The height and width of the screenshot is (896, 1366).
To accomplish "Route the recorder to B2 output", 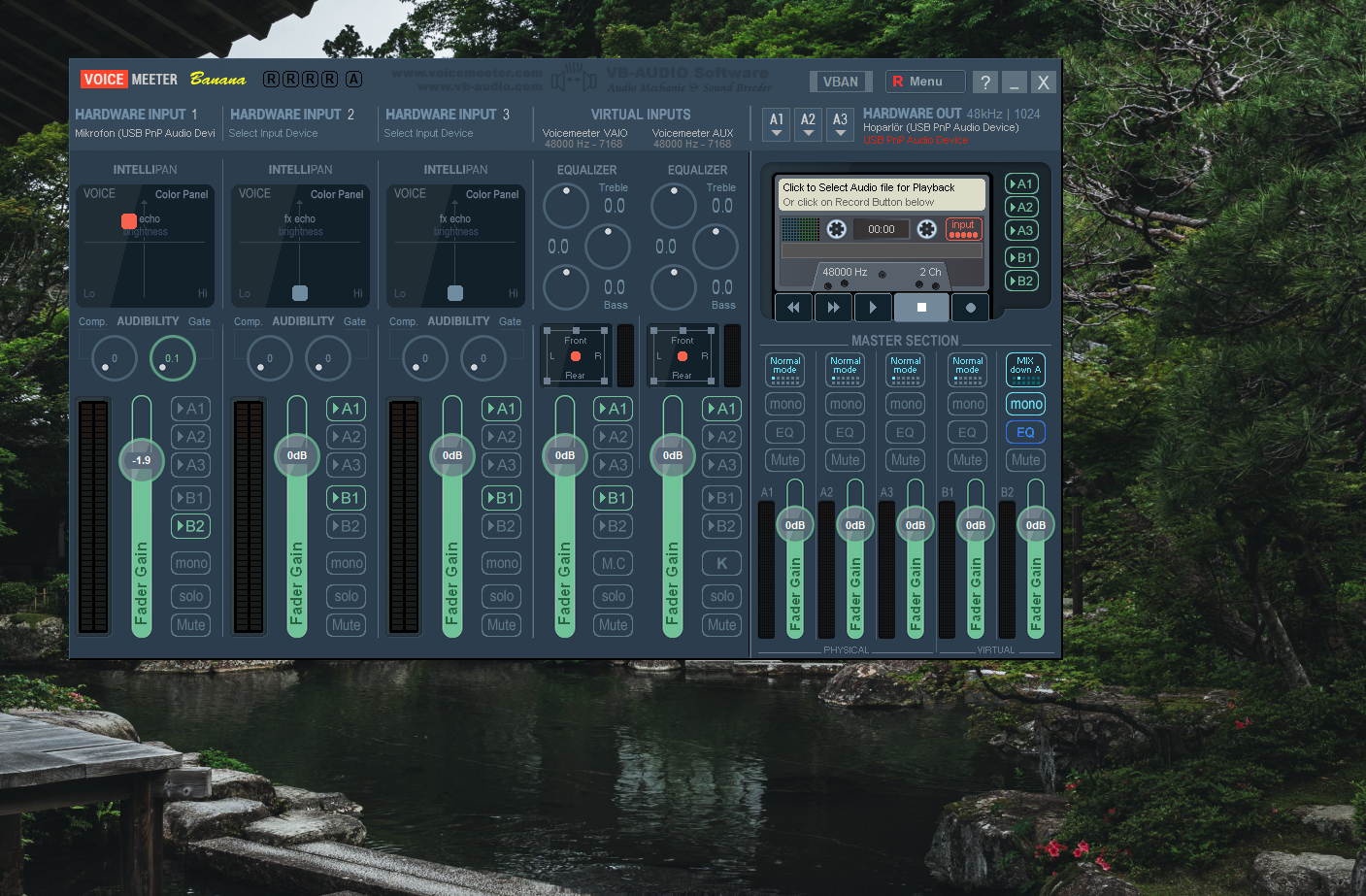I will click(1021, 281).
